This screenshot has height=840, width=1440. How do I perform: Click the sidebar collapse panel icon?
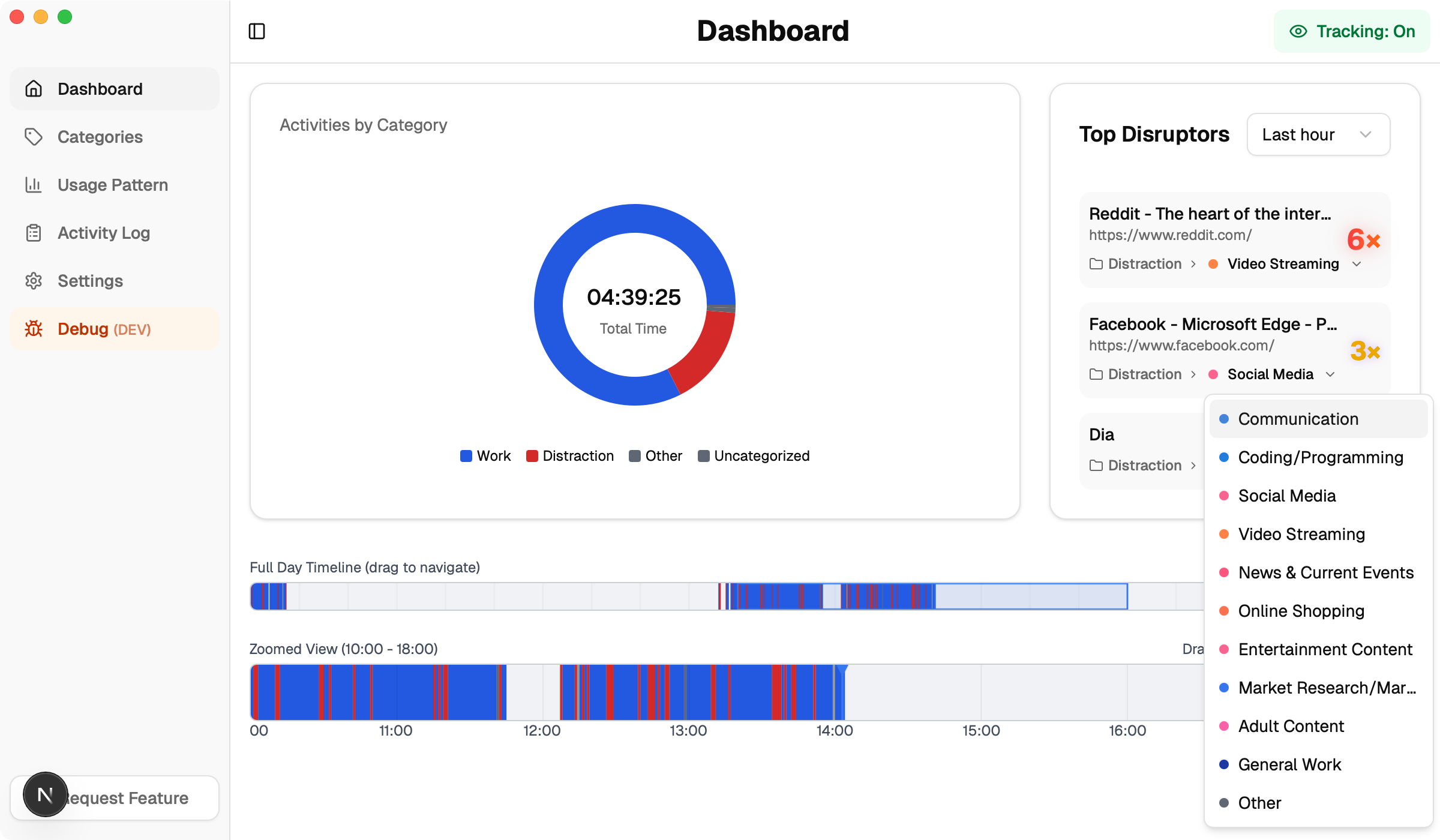pos(257,31)
